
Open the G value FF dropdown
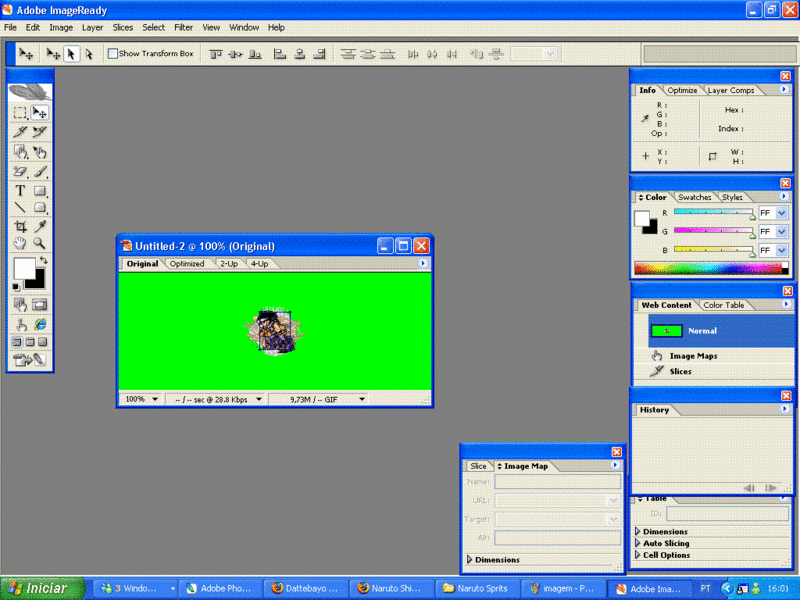click(x=782, y=232)
